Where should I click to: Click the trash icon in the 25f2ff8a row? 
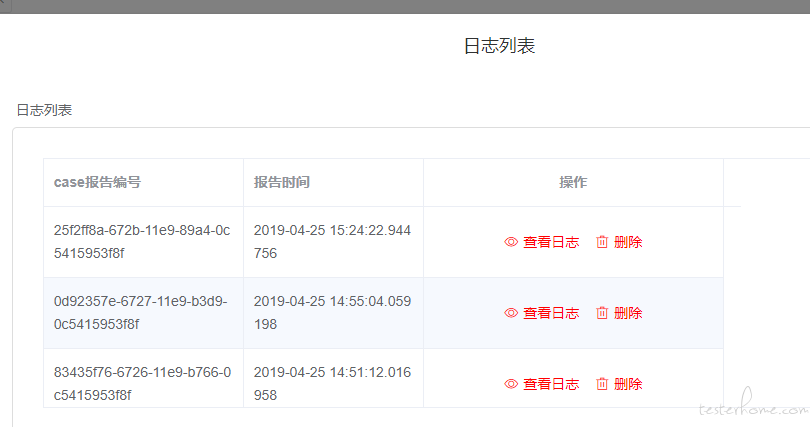602,242
